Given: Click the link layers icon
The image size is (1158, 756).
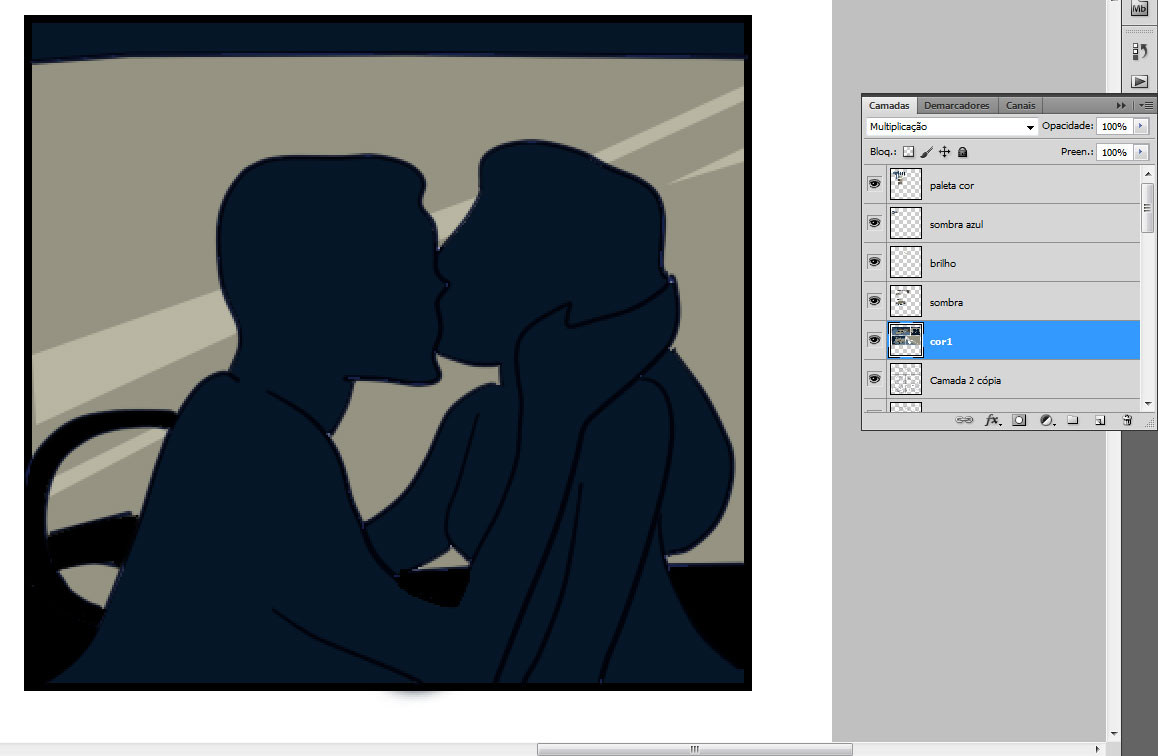Looking at the screenshot, I should (x=964, y=421).
